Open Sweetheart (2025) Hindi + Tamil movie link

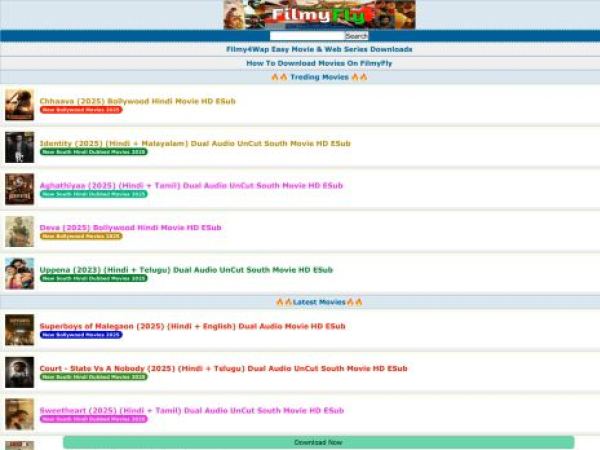tap(192, 410)
